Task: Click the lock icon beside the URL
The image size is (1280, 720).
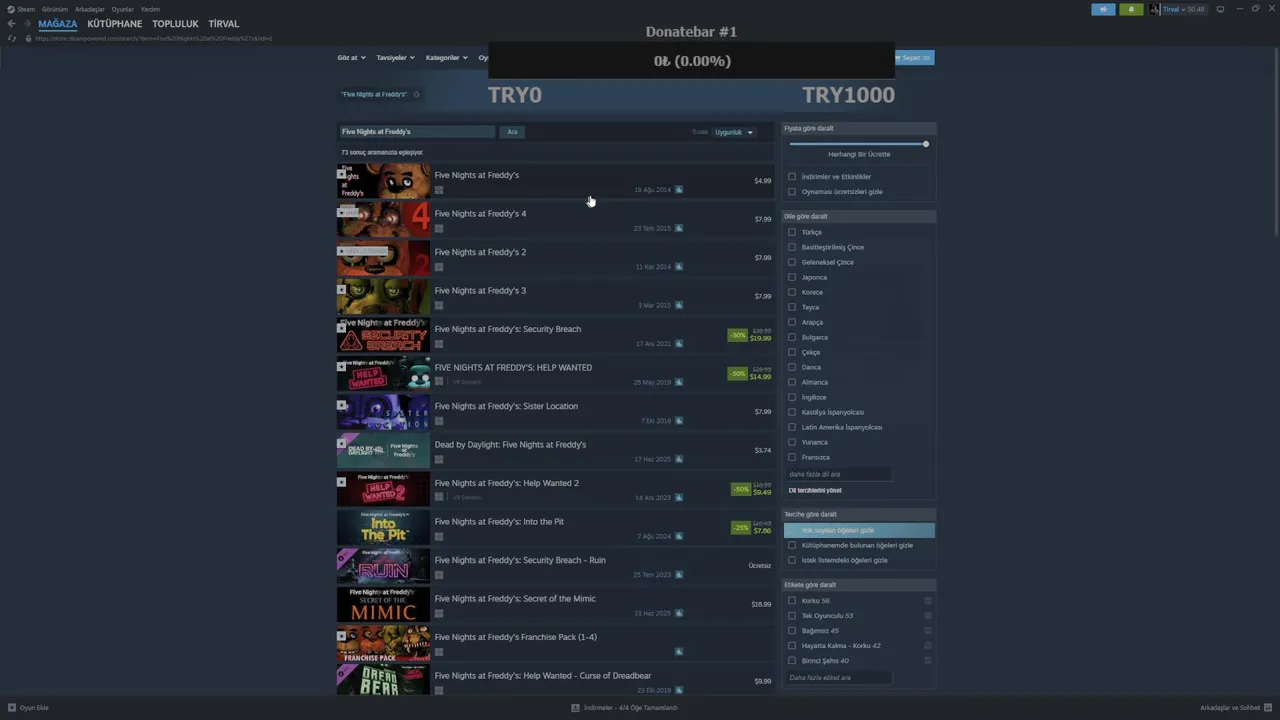Action: pyautogui.click(x=28, y=38)
